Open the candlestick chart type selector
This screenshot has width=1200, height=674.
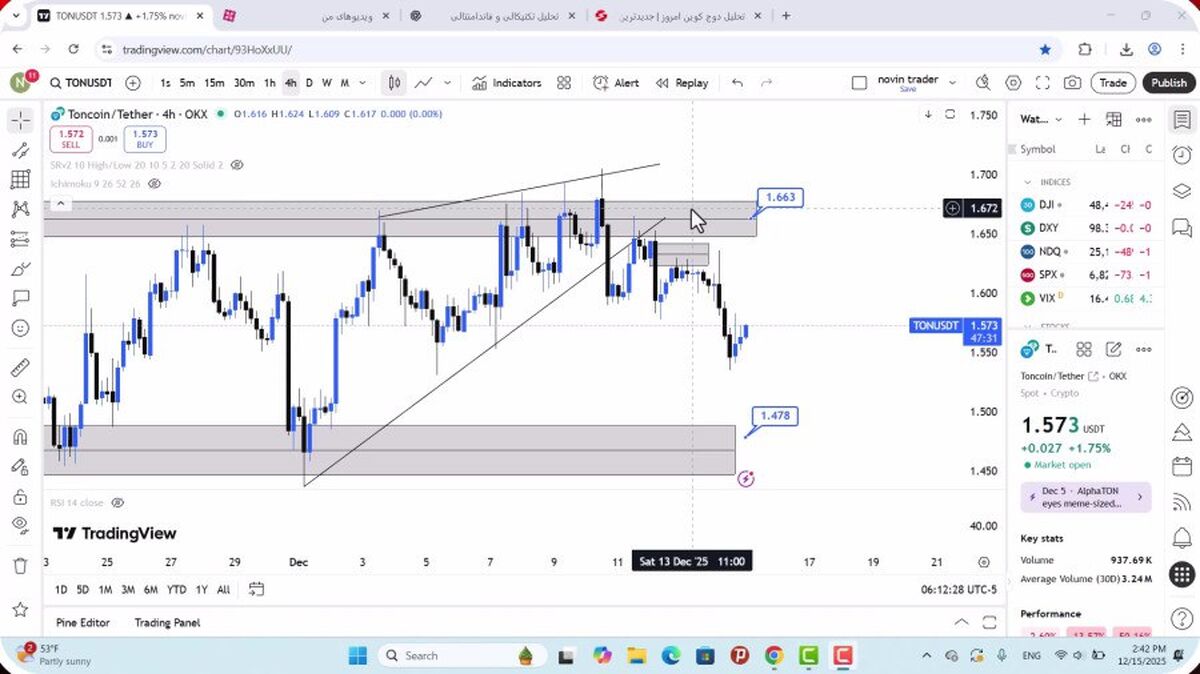coord(395,83)
